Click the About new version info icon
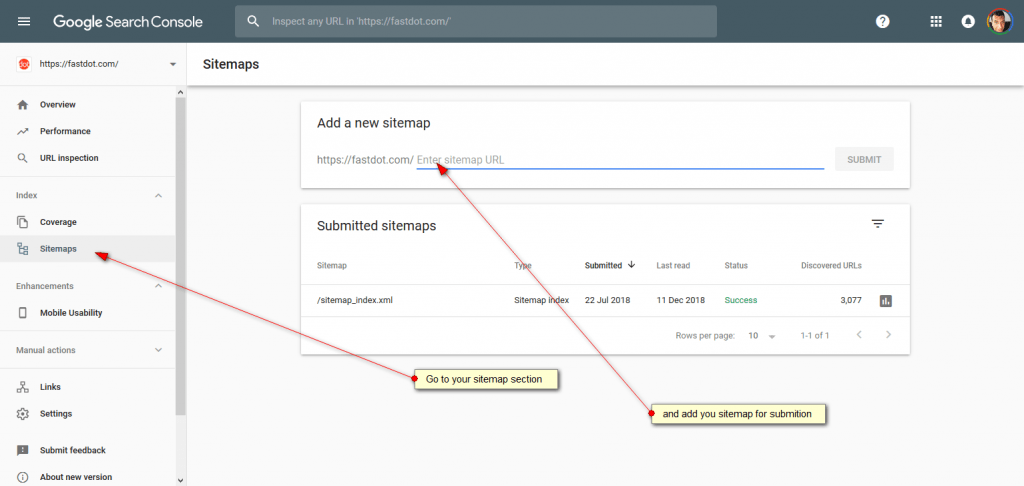 (23, 477)
